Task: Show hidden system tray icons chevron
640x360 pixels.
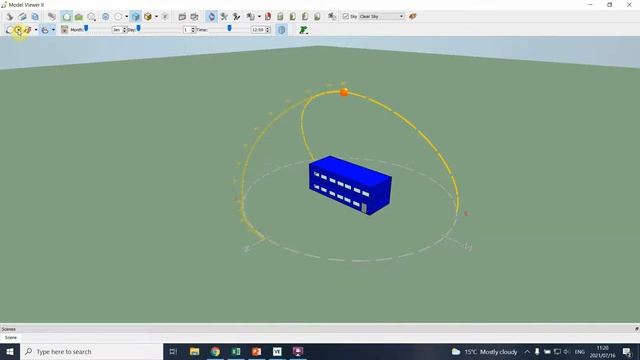Action: 527,351
